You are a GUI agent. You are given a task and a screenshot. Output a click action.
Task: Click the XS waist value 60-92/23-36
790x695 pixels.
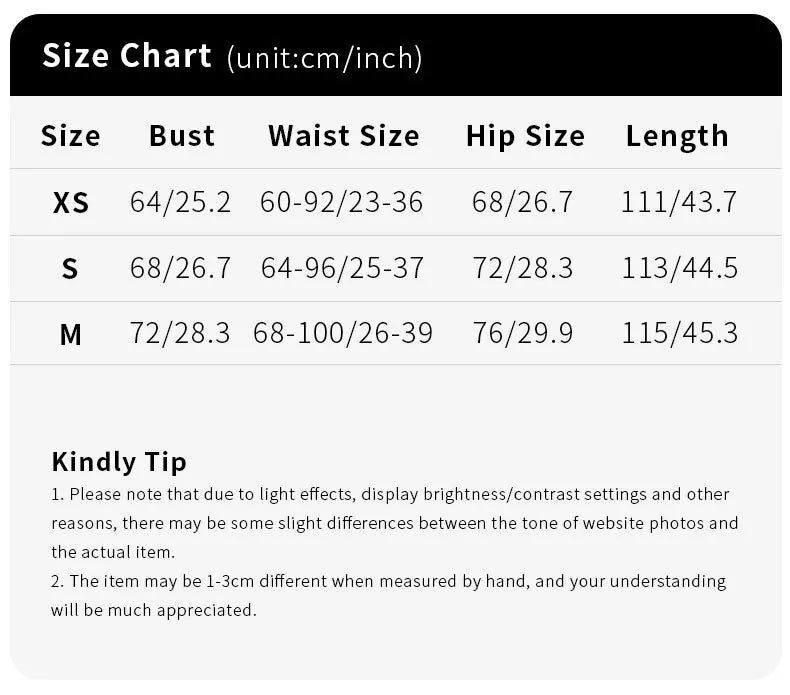[342, 202]
